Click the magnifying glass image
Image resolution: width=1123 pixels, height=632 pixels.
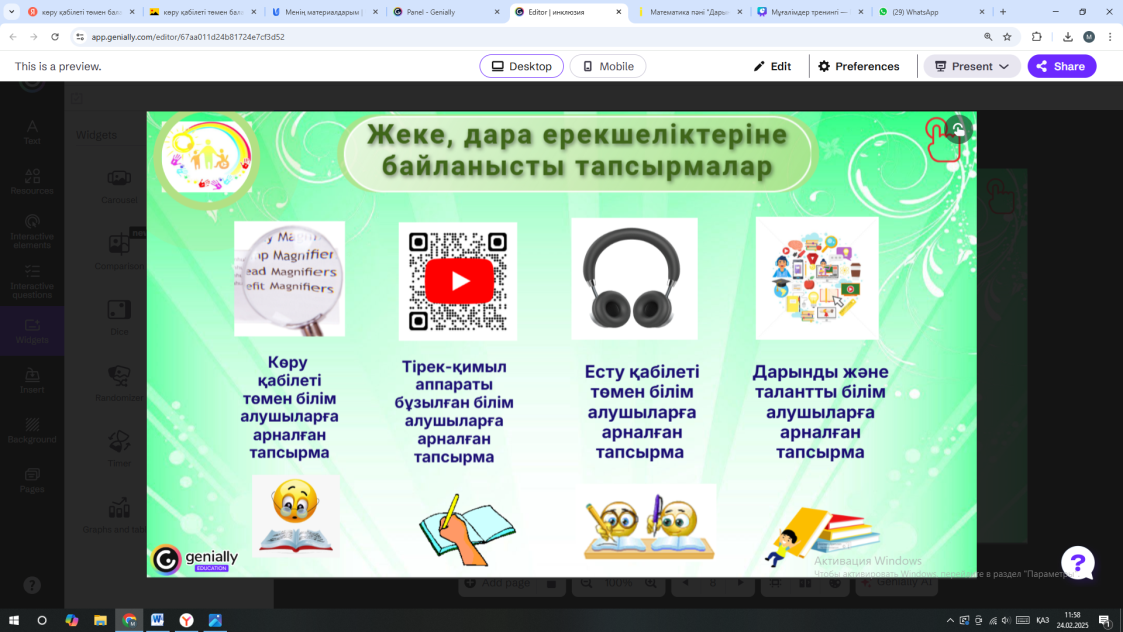289,278
